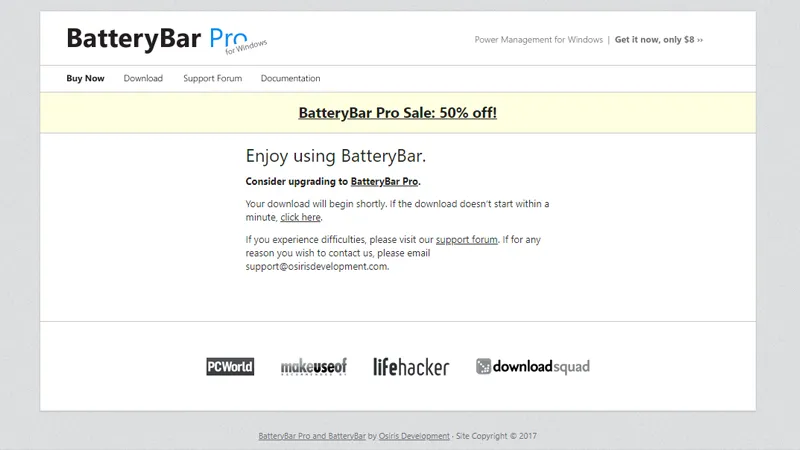This screenshot has height=450, width=800.
Task: Go to the Download nav item
Action: point(143,78)
